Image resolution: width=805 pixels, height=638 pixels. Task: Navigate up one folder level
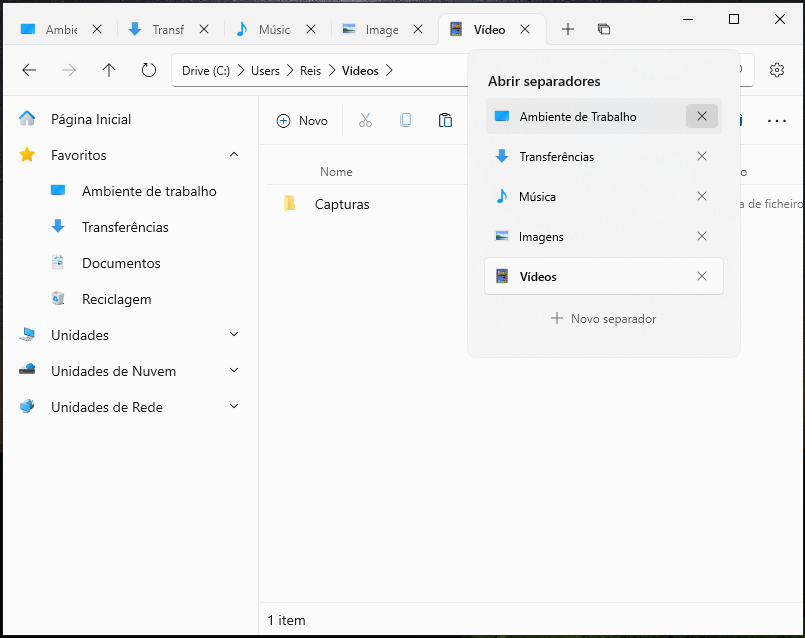[109, 70]
